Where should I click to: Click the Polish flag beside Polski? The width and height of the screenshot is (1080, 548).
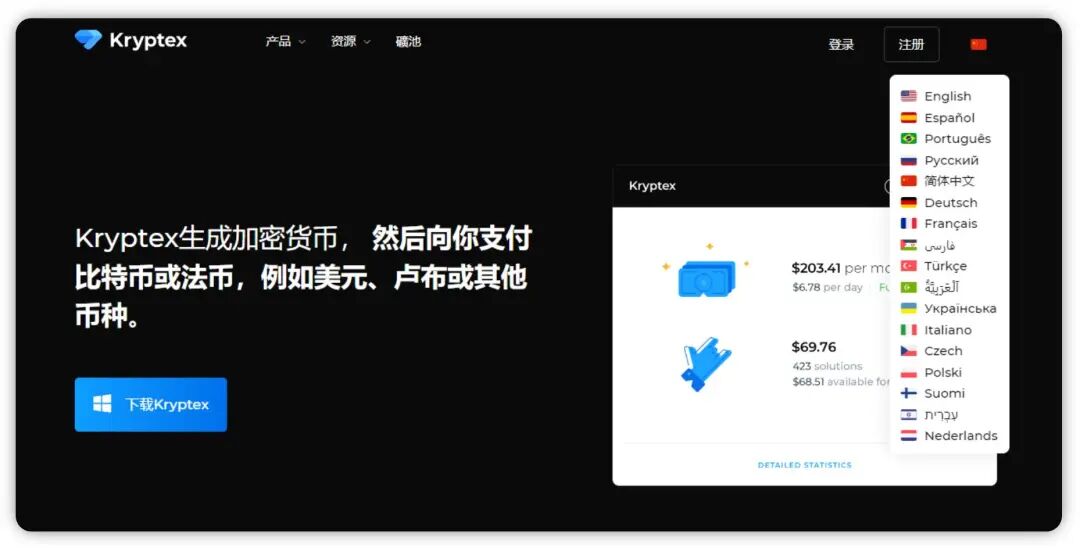click(908, 372)
